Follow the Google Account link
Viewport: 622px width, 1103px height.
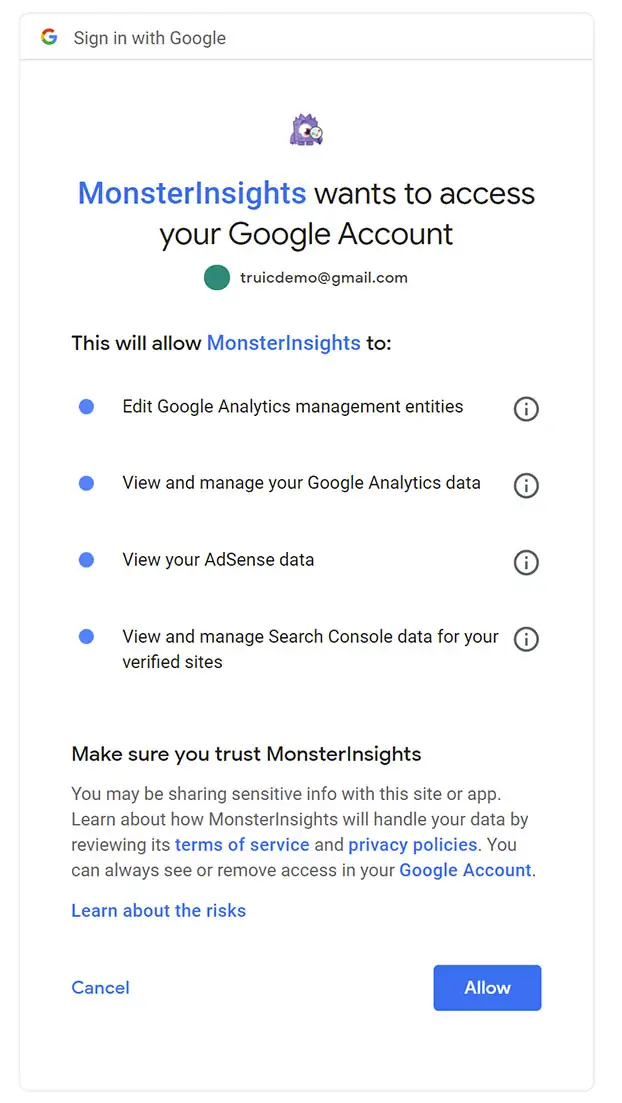tap(465, 870)
